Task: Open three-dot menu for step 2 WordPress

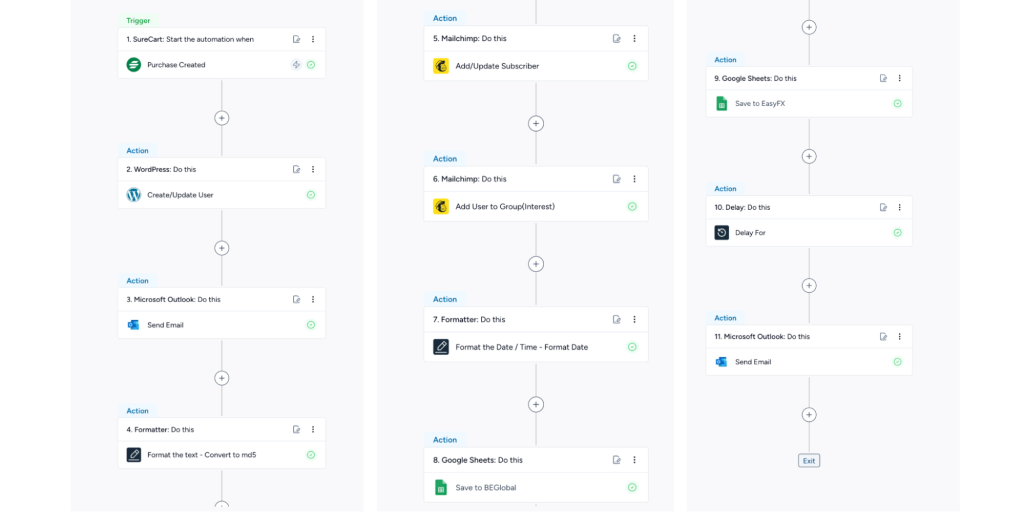Action: [x=313, y=169]
